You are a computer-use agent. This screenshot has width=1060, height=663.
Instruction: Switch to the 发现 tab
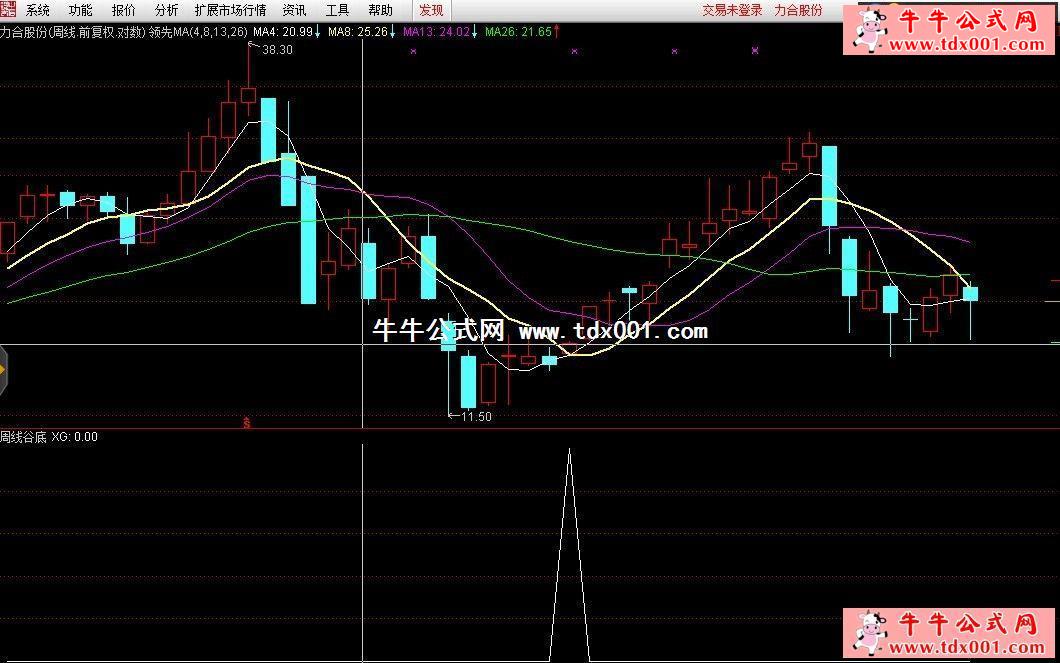click(431, 10)
